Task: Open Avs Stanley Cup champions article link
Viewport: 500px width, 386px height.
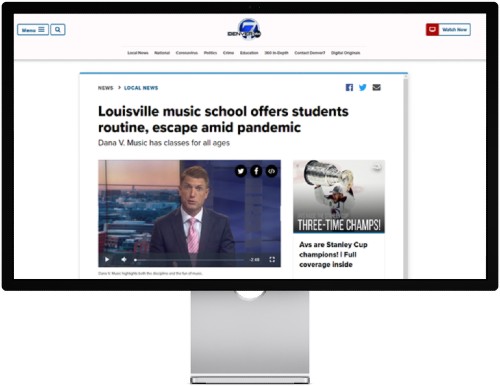Action: [x=333, y=254]
